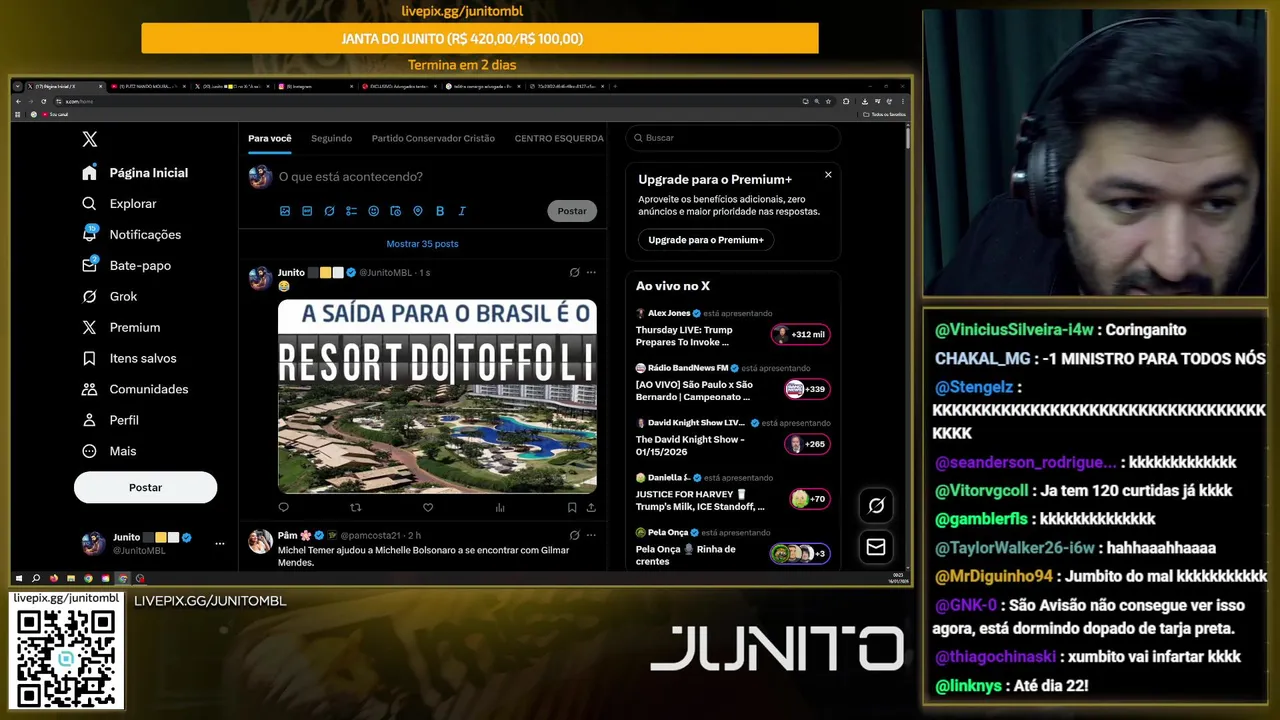Click the taskbar search magnifier icon
This screenshot has height=720, width=1280.
[x=36, y=578]
